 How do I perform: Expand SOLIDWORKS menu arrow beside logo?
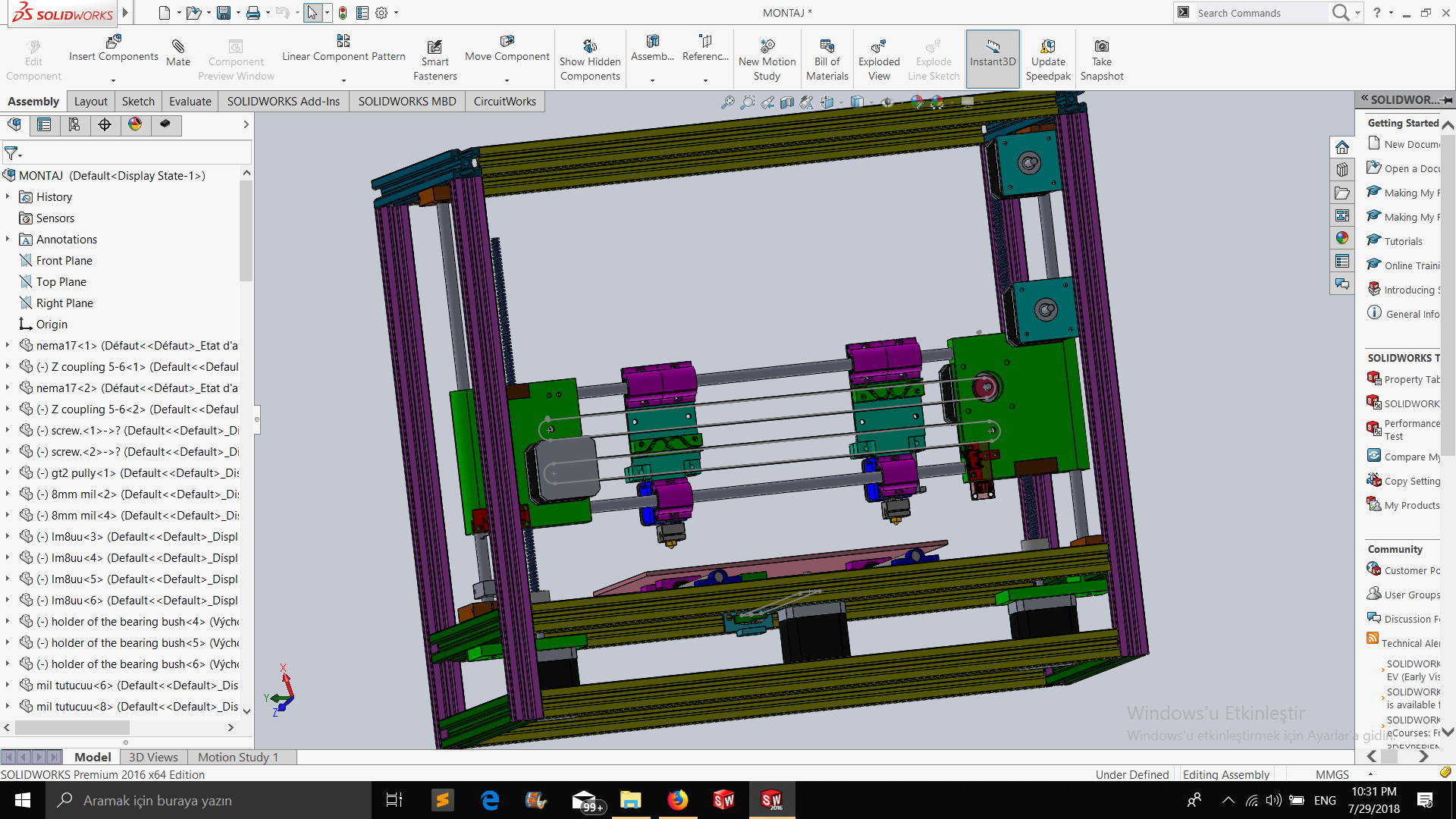(x=125, y=12)
